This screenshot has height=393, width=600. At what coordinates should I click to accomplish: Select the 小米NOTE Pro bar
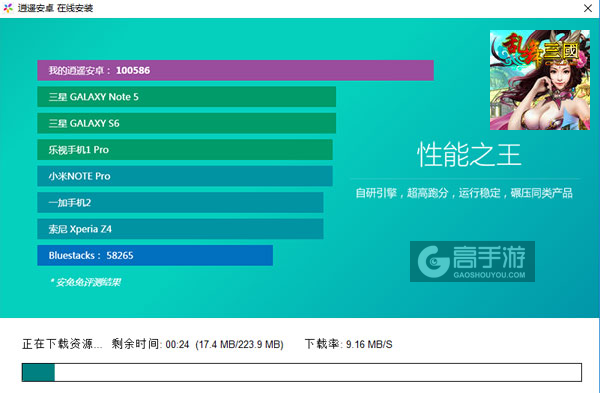click(x=185, y=176)
